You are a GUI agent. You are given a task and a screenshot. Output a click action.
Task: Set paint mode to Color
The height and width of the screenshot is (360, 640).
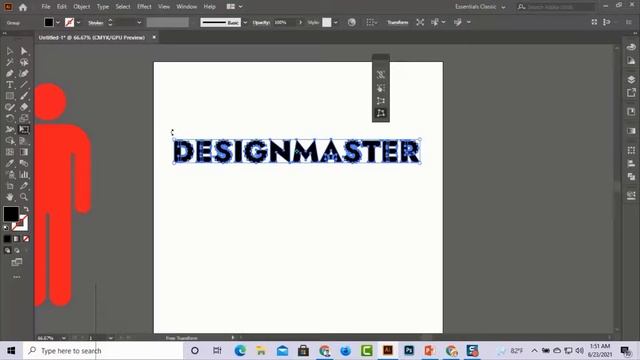7,239
